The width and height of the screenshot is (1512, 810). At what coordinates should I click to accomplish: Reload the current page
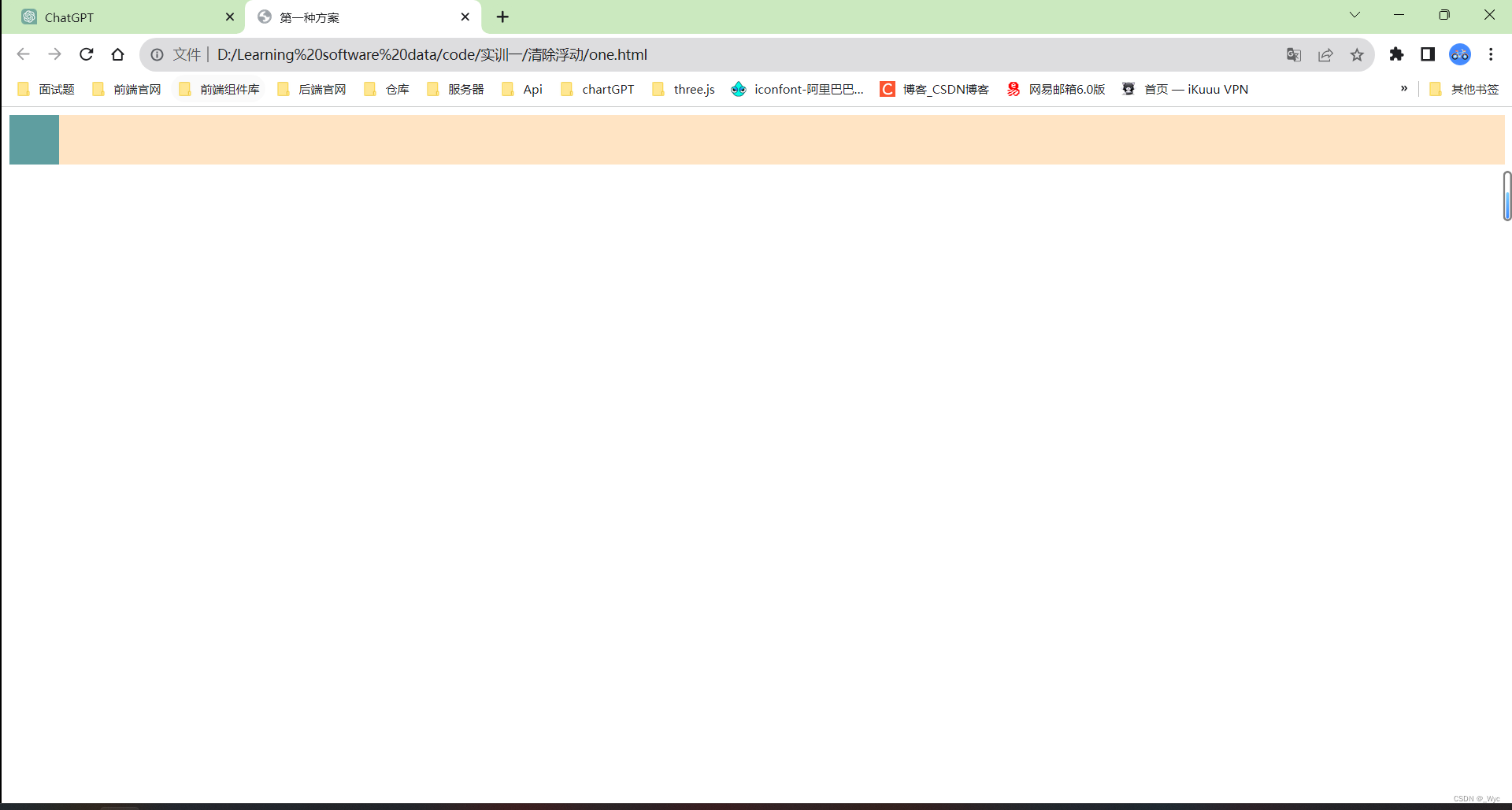point(87,54)
